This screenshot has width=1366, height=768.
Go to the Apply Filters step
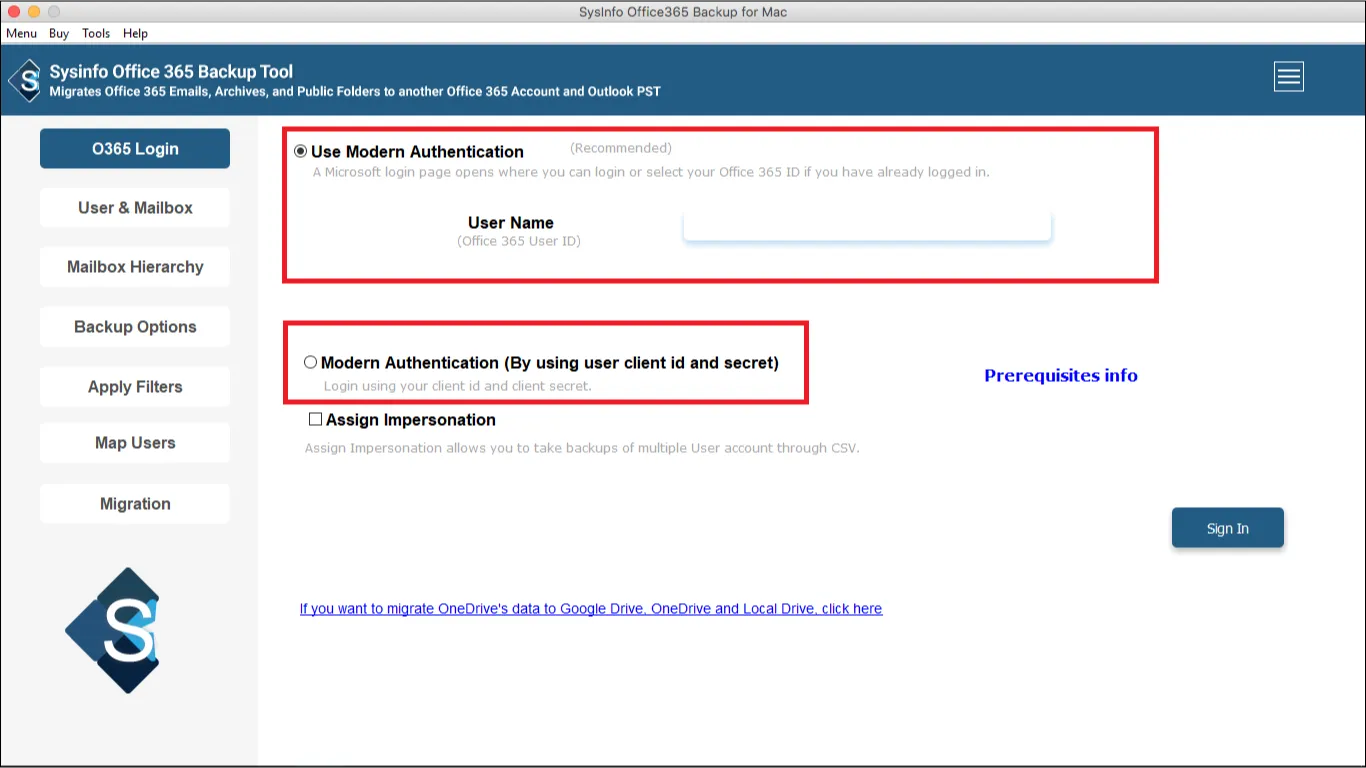click(x=135, y=387)
